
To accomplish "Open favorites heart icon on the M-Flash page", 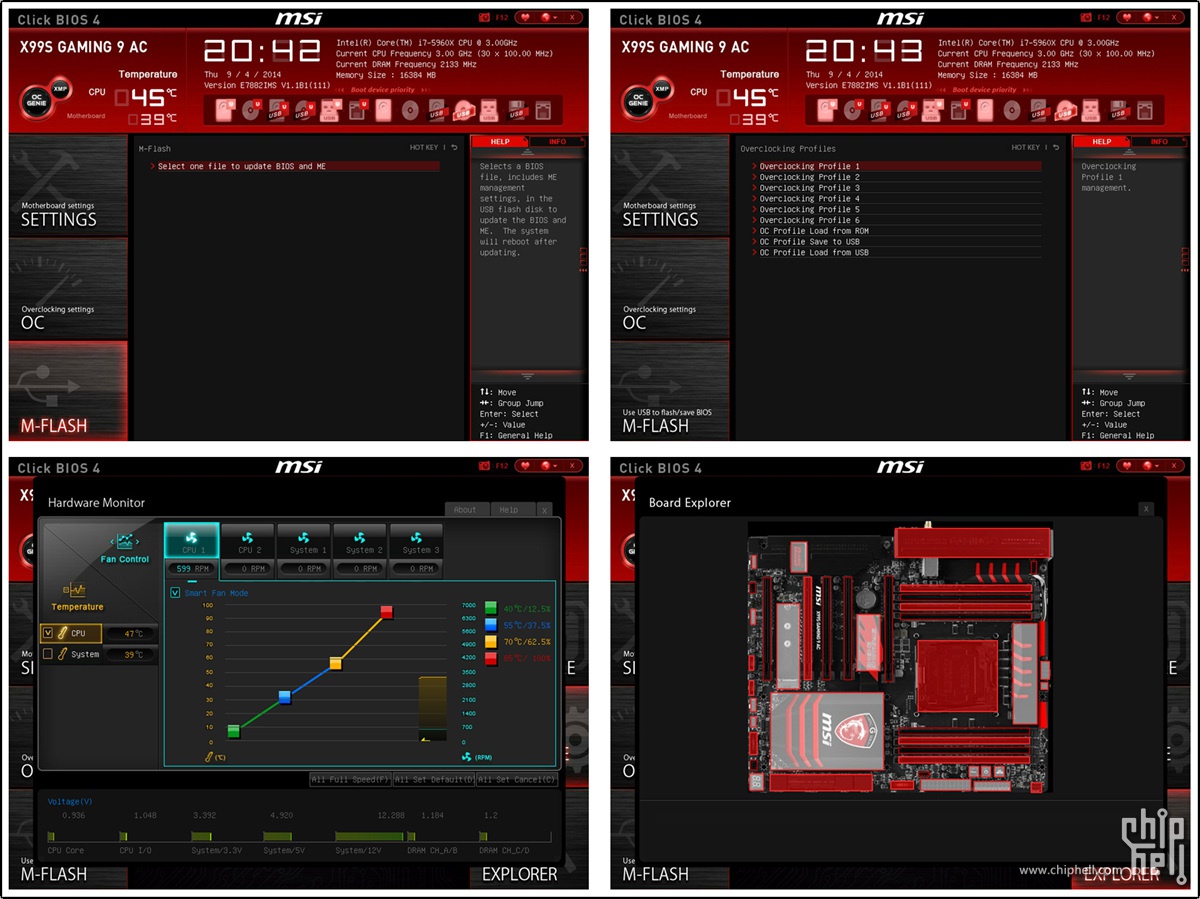I will (527, 17).
